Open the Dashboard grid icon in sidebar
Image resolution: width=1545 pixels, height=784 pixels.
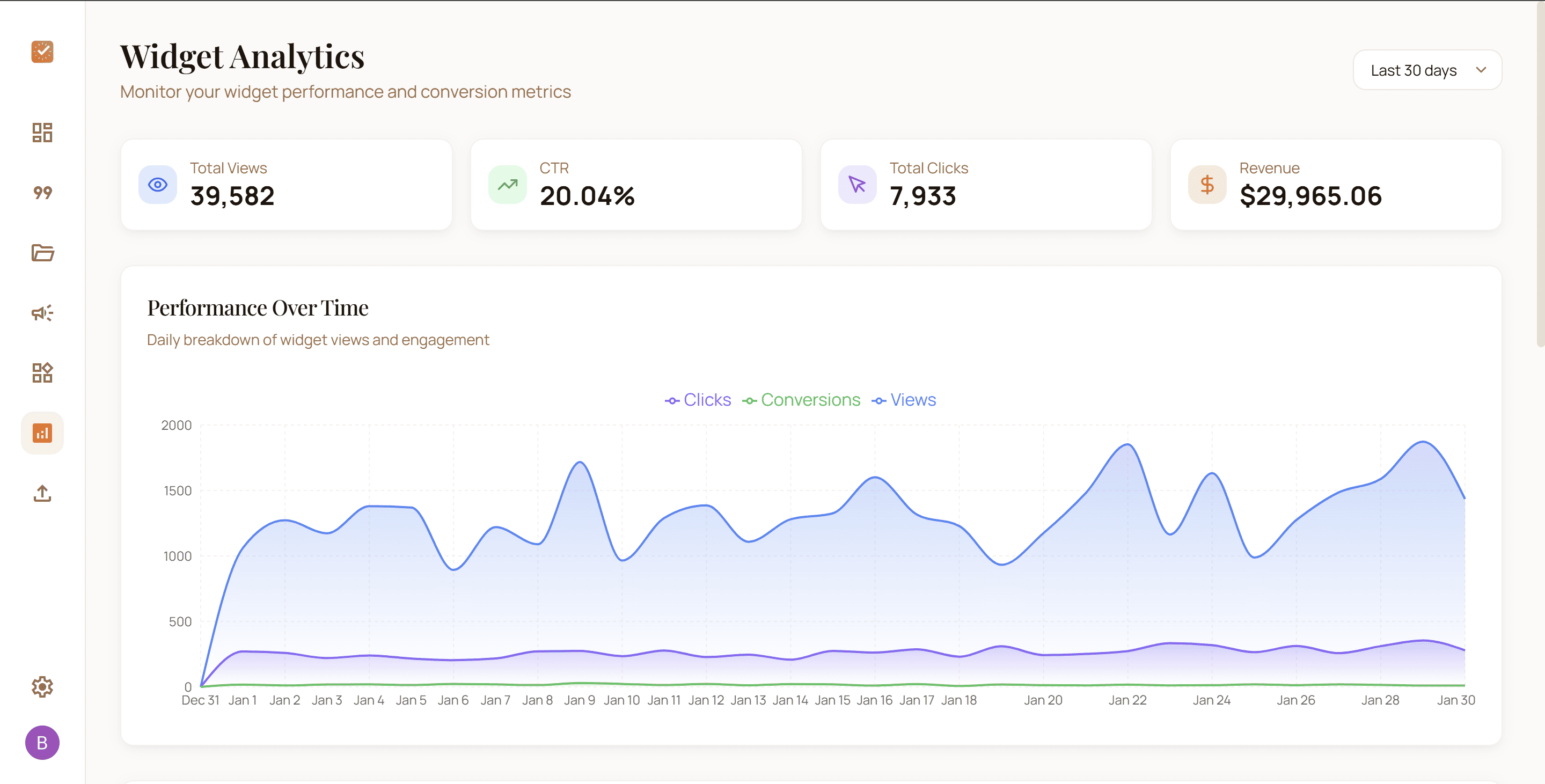click(x=42, y=133)
